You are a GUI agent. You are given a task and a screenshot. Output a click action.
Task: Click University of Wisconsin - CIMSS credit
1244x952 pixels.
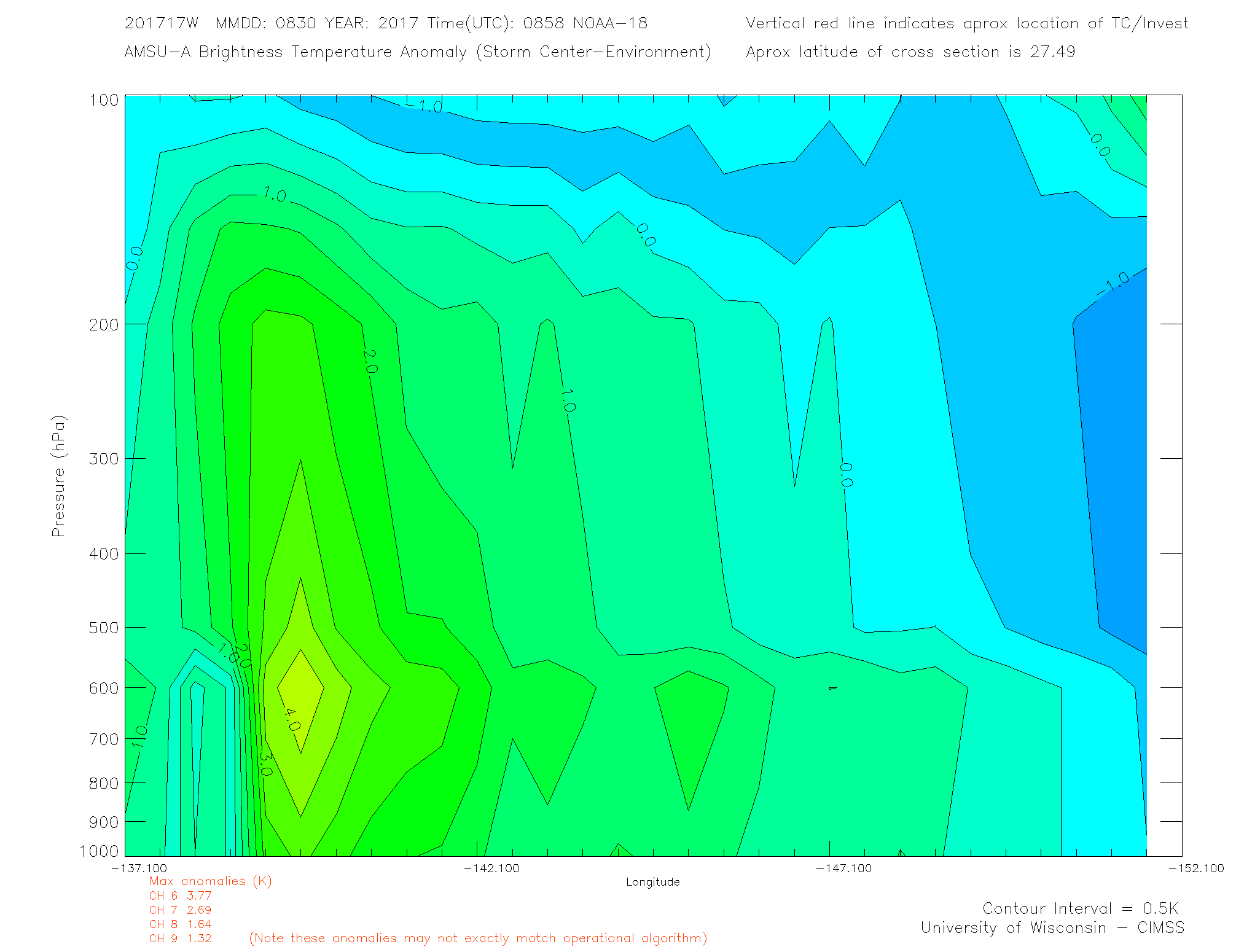point(1052,927)
